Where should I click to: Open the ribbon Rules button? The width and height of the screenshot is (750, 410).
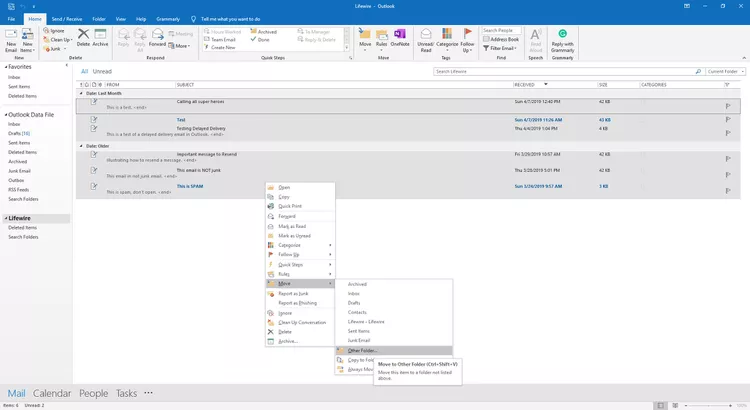tap(381, 40)
